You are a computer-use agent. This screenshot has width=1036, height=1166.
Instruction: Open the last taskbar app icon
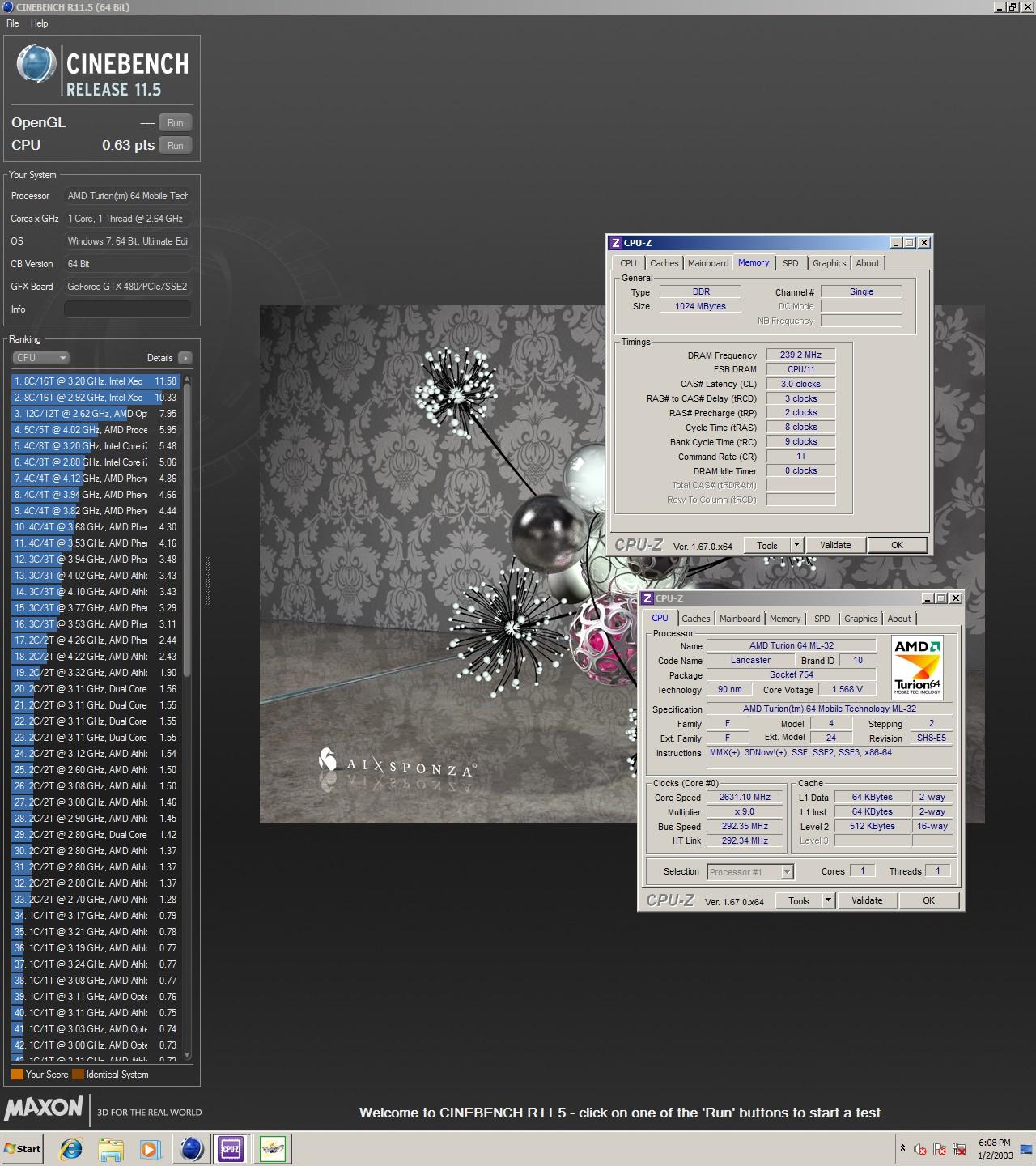273,1148
